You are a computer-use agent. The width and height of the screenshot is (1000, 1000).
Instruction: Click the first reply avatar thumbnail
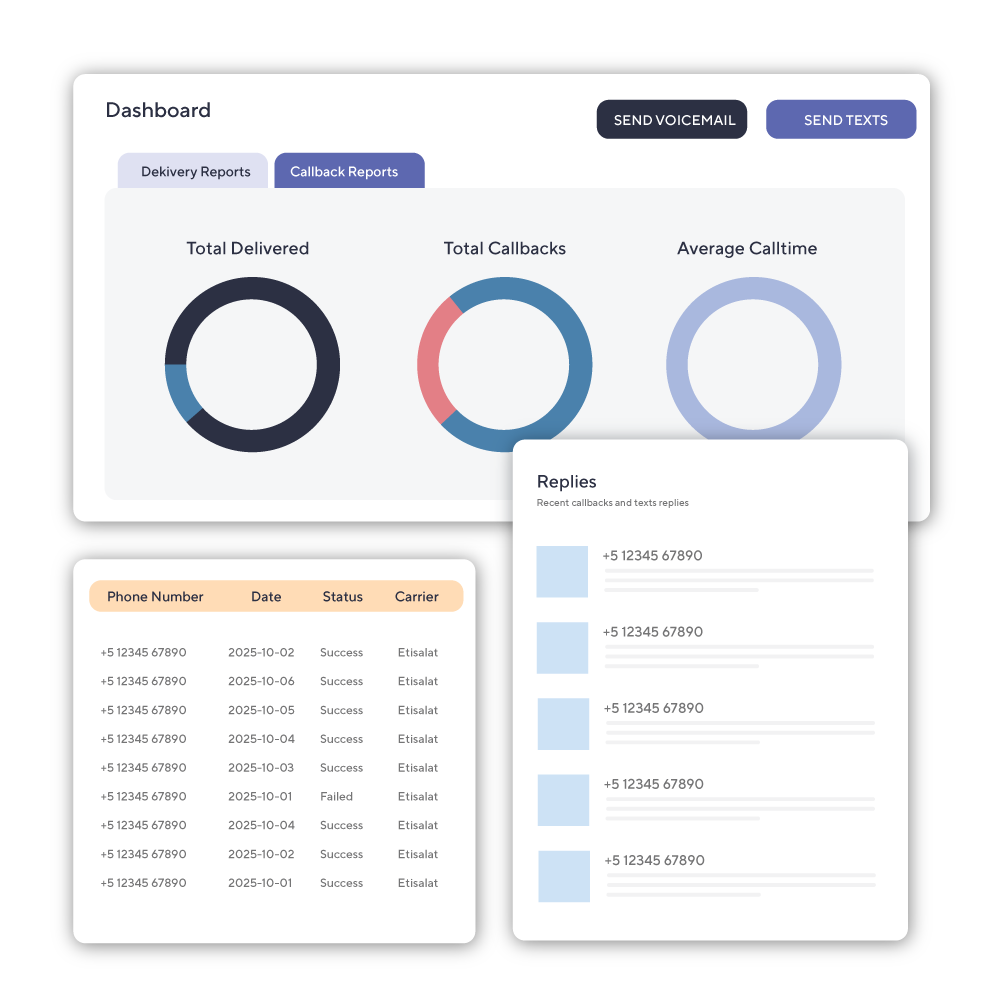point(562,572)
